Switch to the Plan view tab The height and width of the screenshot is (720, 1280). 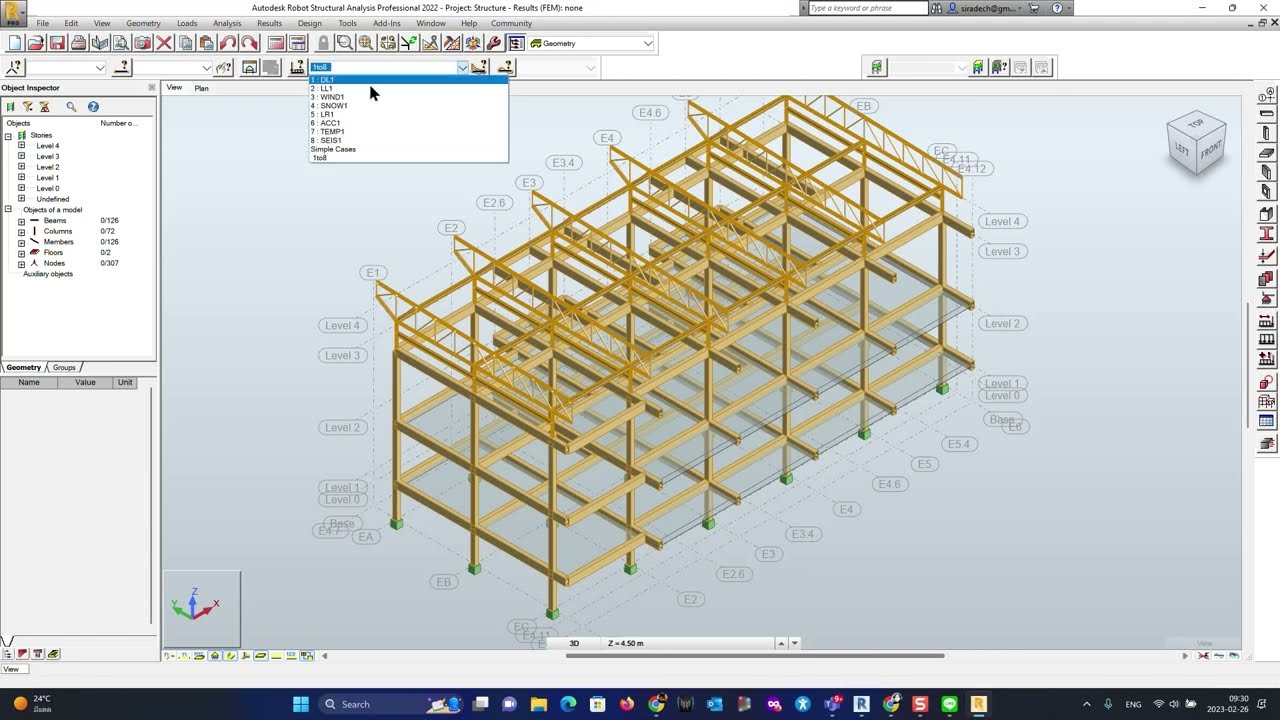201,88
